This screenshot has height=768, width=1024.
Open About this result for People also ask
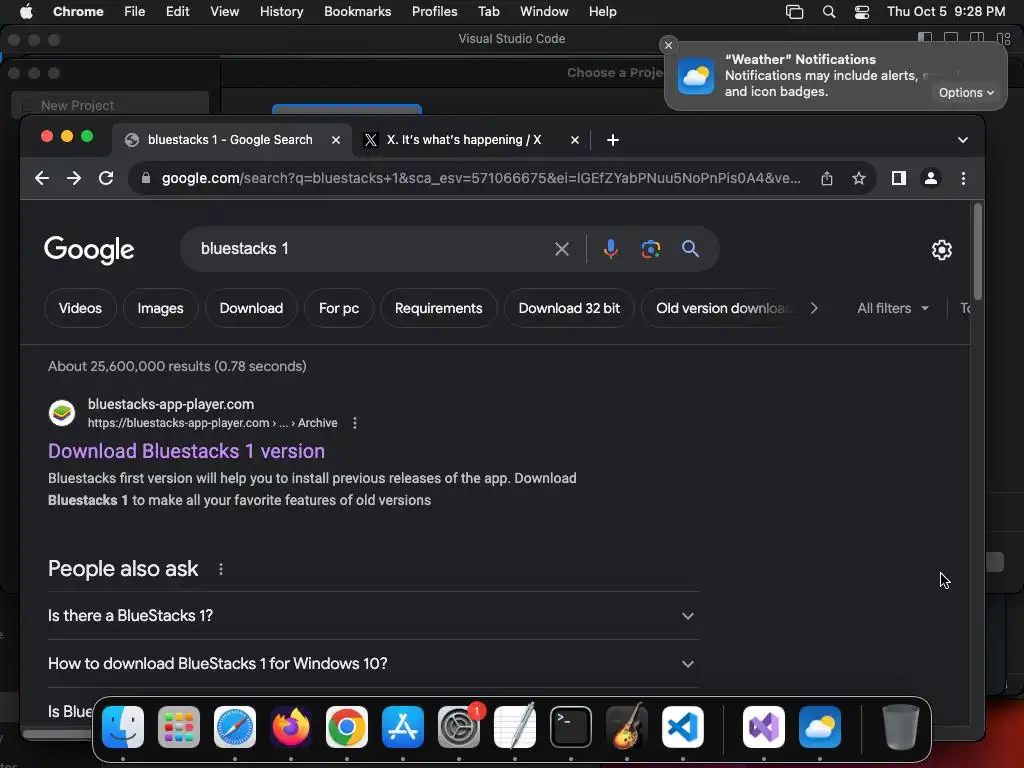[221, 569]
